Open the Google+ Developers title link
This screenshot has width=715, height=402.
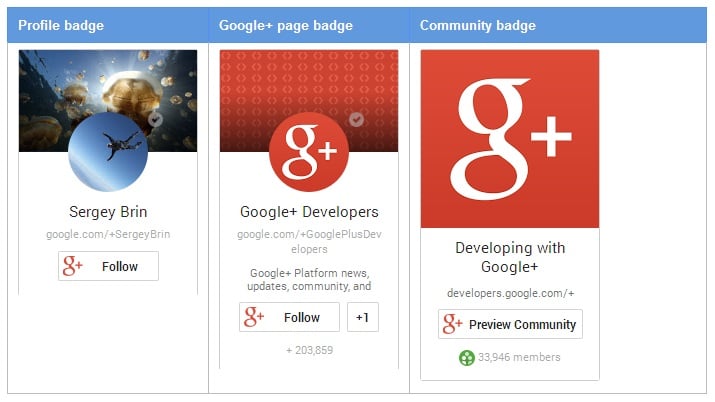tap(309, 212)
